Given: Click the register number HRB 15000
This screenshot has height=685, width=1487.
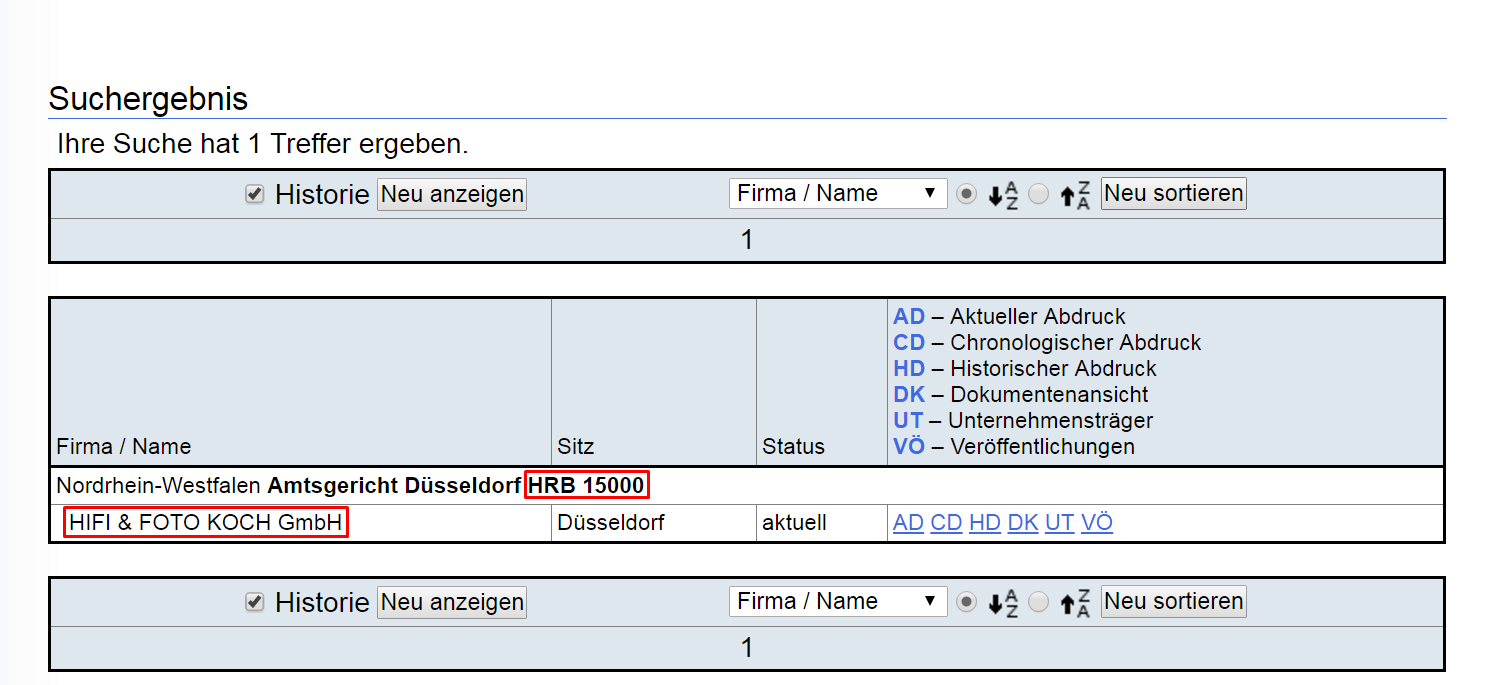Looking at the screenshot, I should click(587, 487).
